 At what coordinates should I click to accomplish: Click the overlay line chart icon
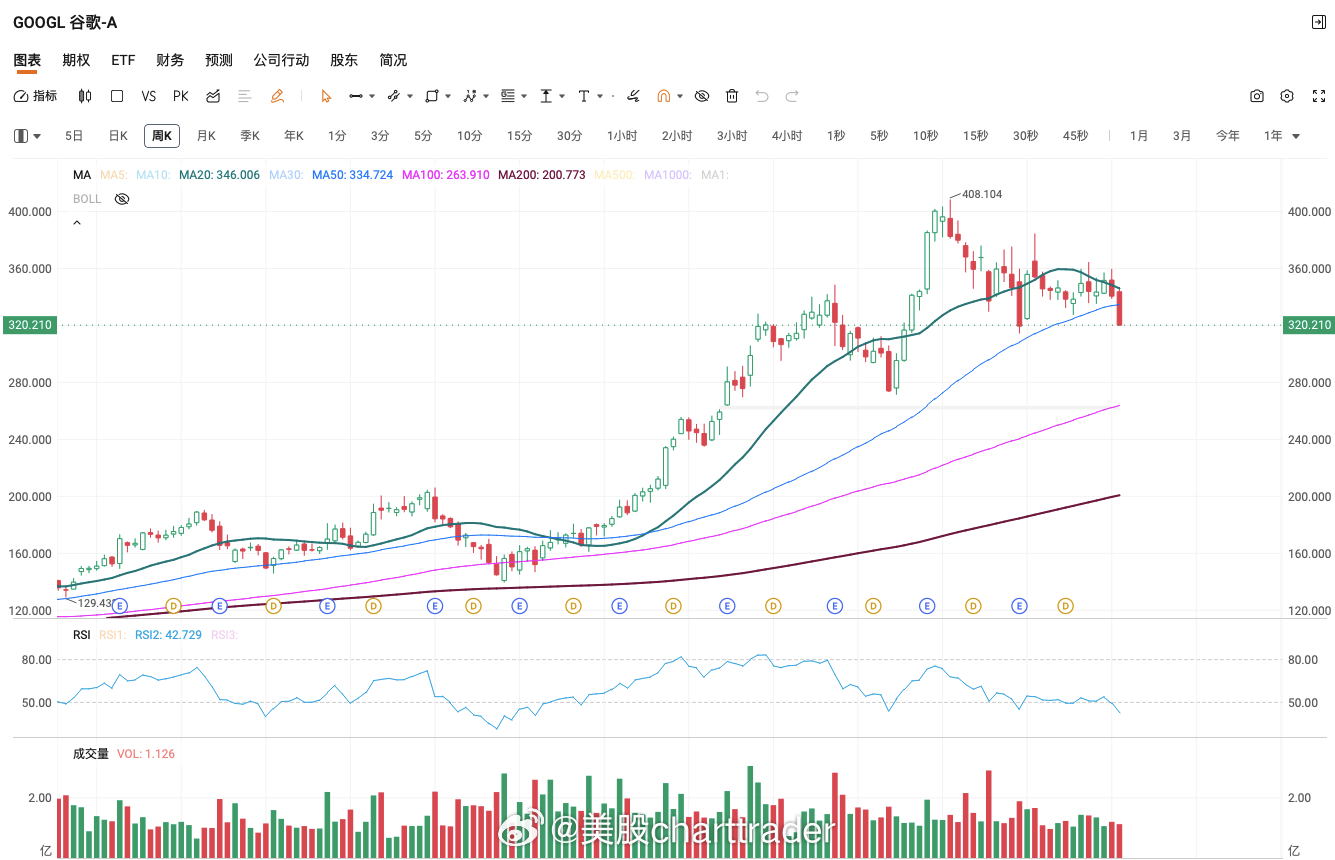(x=213, y=96)
